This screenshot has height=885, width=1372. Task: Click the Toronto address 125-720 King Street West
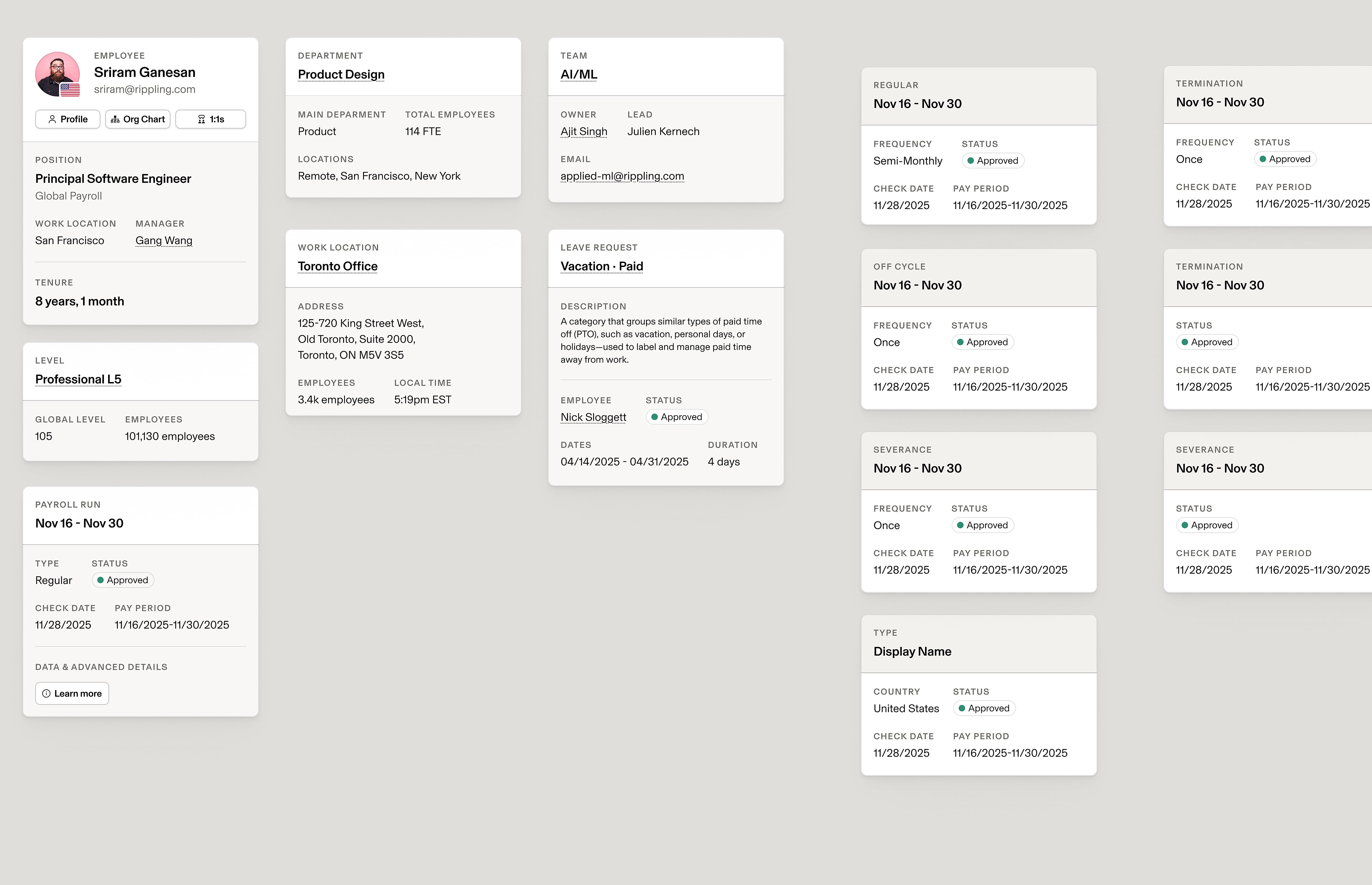361,323
